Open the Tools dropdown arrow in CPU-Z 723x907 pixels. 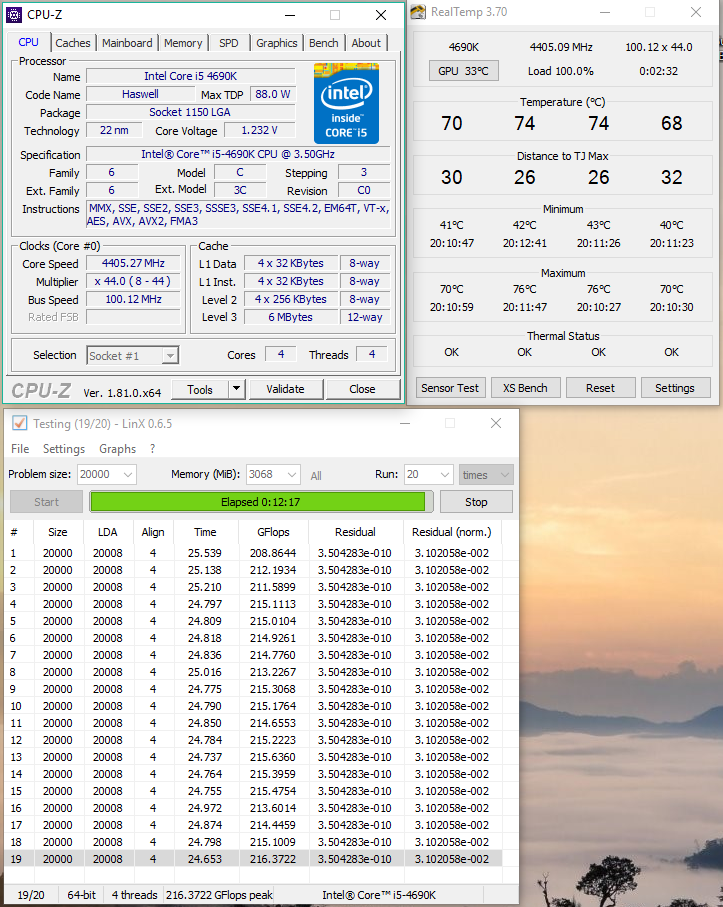point(236,389)
